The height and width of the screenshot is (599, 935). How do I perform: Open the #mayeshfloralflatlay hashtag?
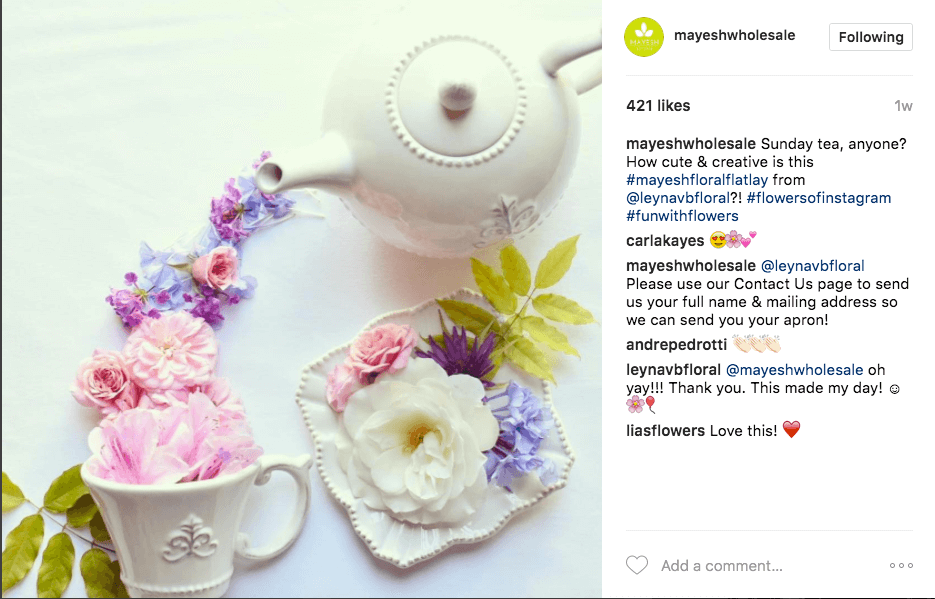[x=697, y=180]
